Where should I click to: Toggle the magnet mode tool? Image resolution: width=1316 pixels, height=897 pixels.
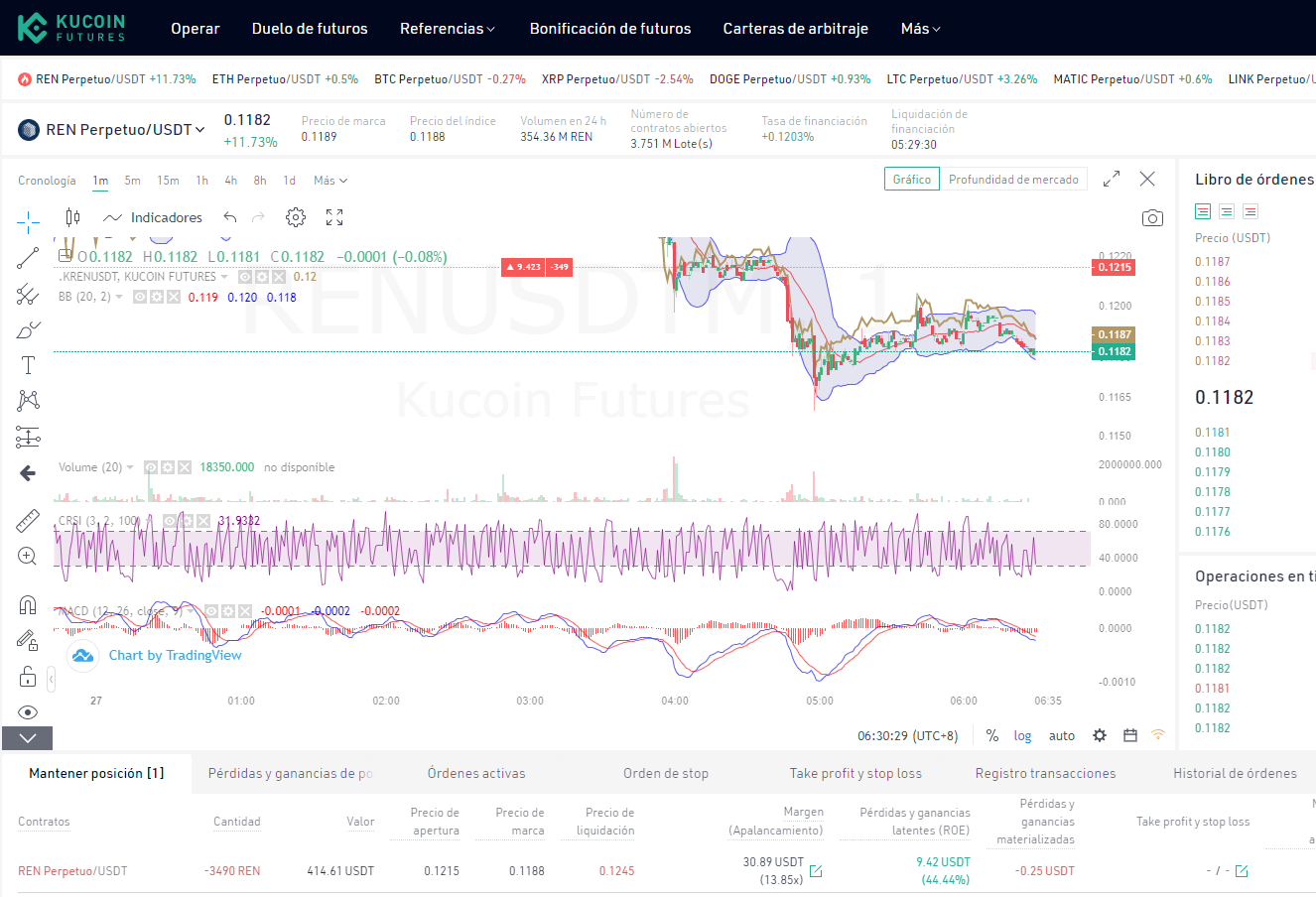tap(28, 604)
